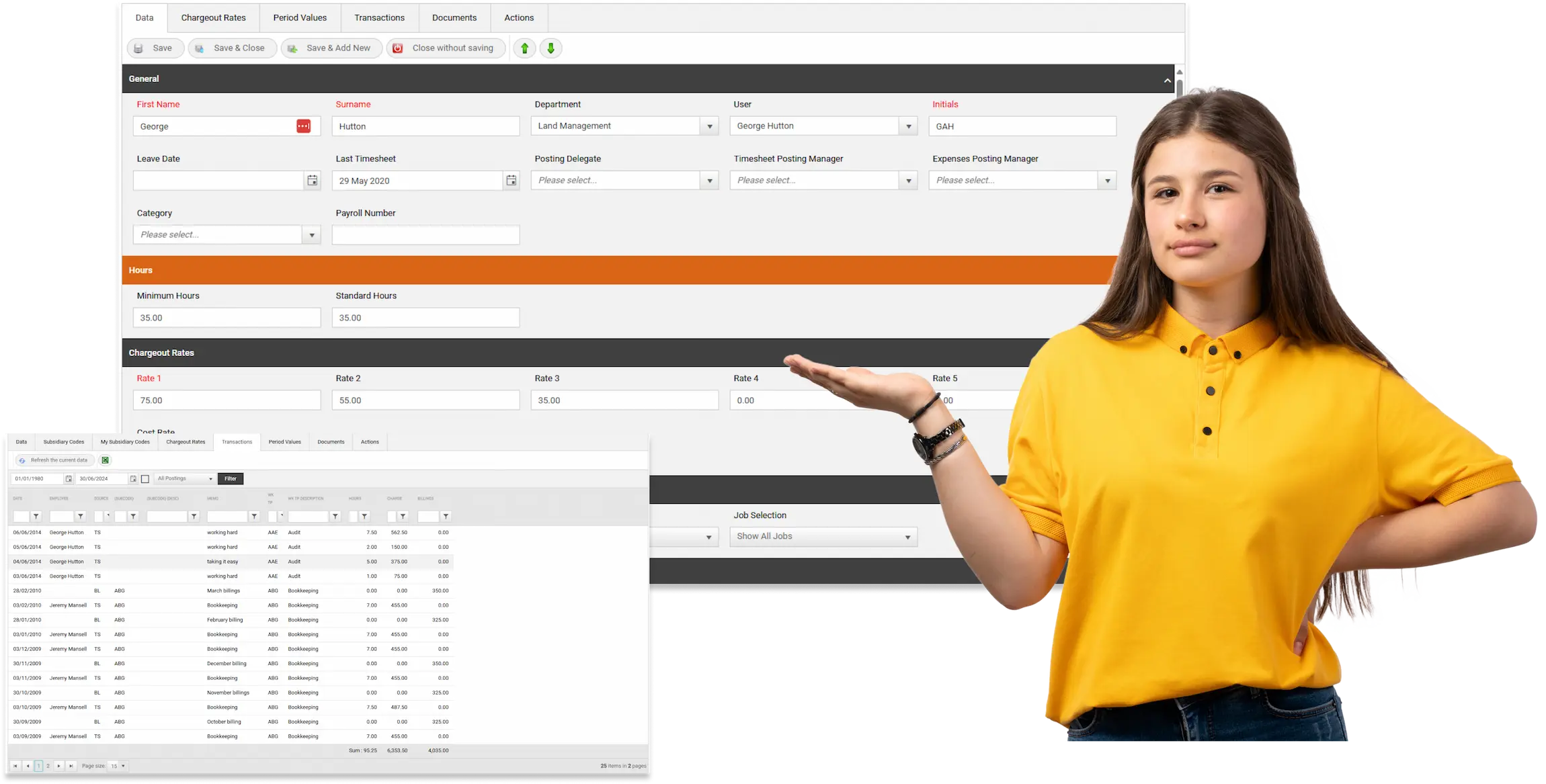Export transactions using the Excel icon

105,460
